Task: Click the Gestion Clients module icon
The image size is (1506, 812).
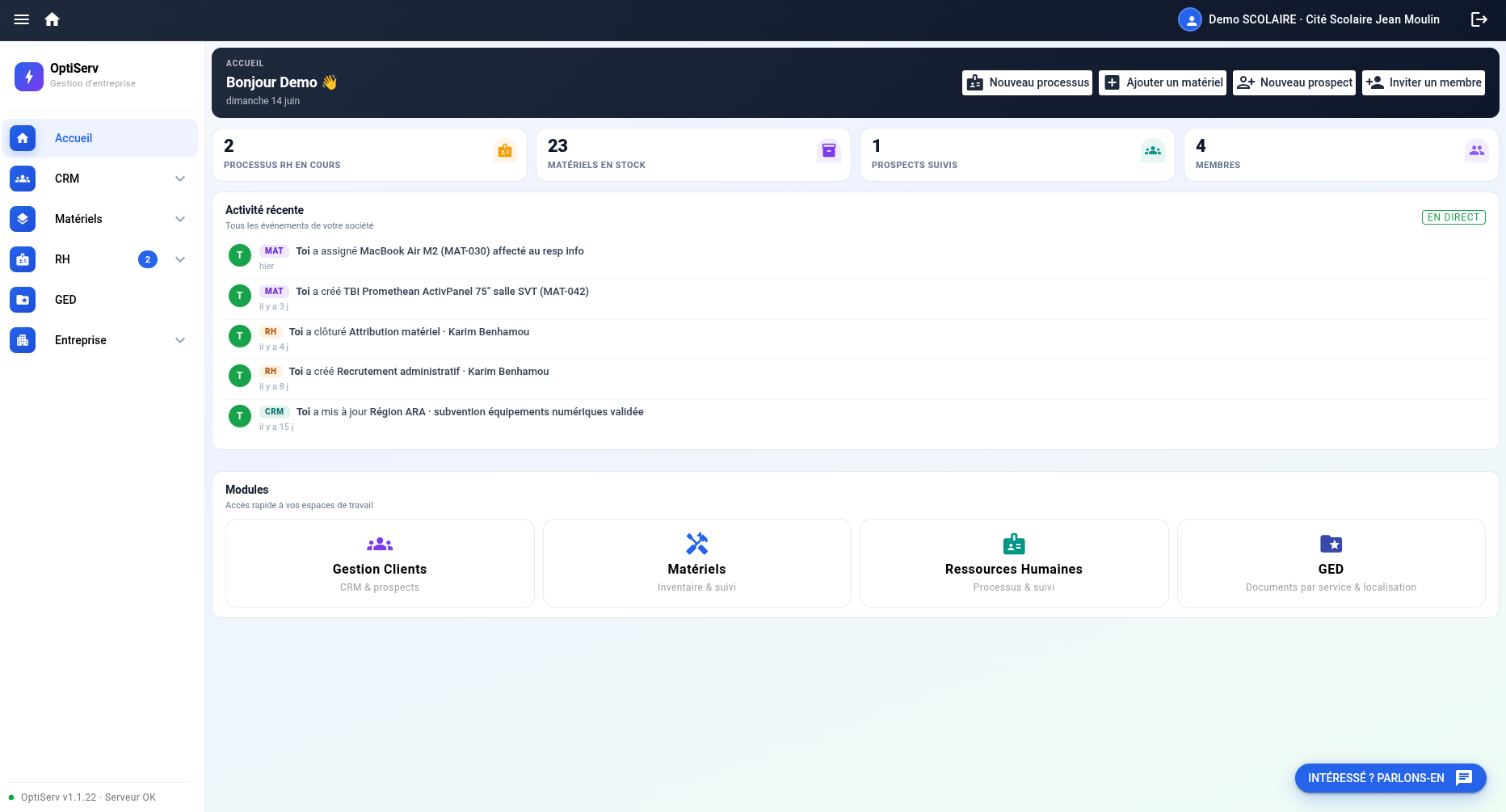Action: (380, 545)
